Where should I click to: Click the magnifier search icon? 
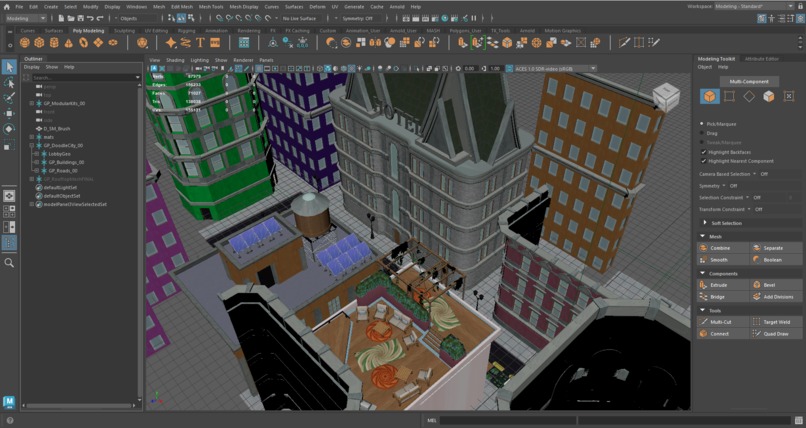[9, 263]
